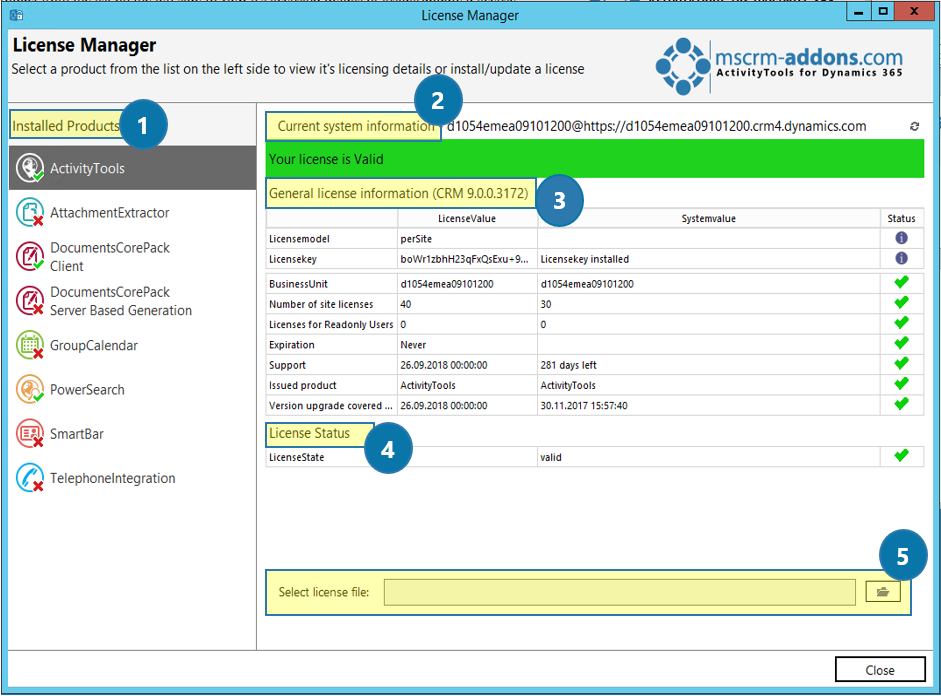Select AttachmentExtractor in the product list

133,212
